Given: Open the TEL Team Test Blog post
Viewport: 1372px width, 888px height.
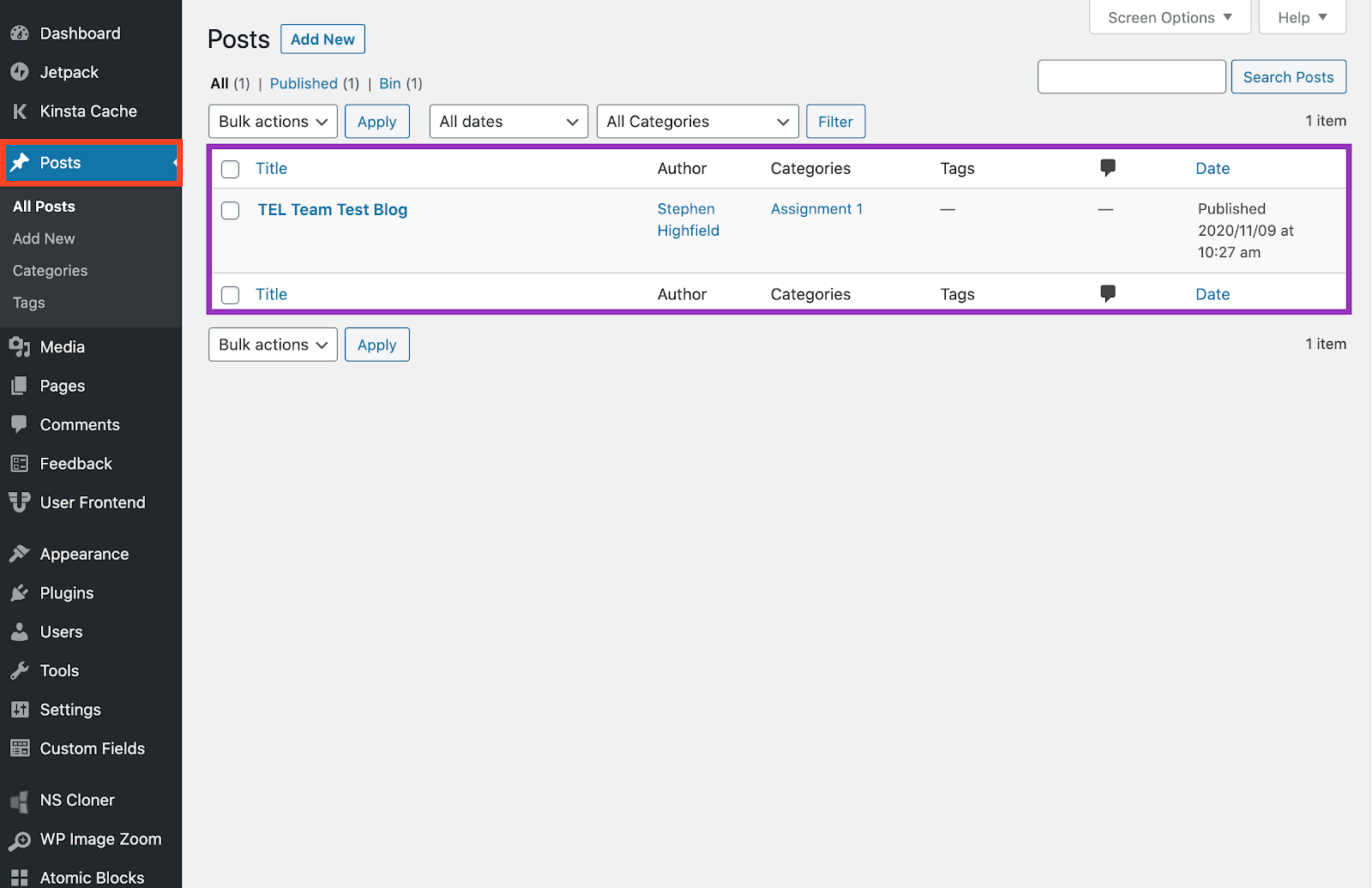Looking at the screenshot, I should point(333,210).
